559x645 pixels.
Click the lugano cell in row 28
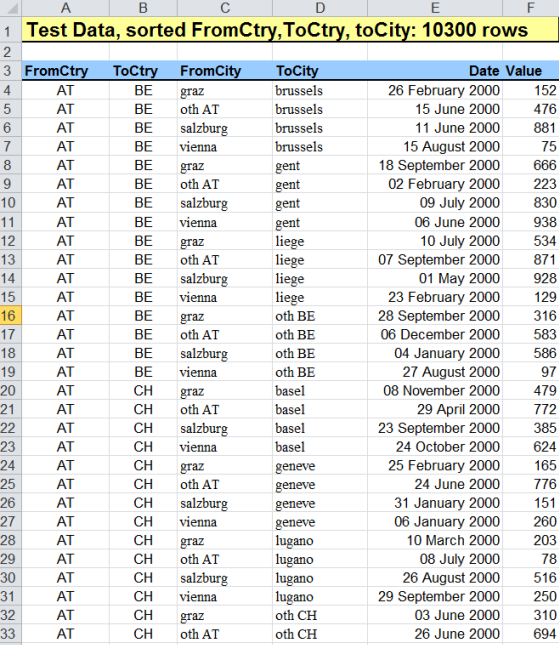pos(320,541)
